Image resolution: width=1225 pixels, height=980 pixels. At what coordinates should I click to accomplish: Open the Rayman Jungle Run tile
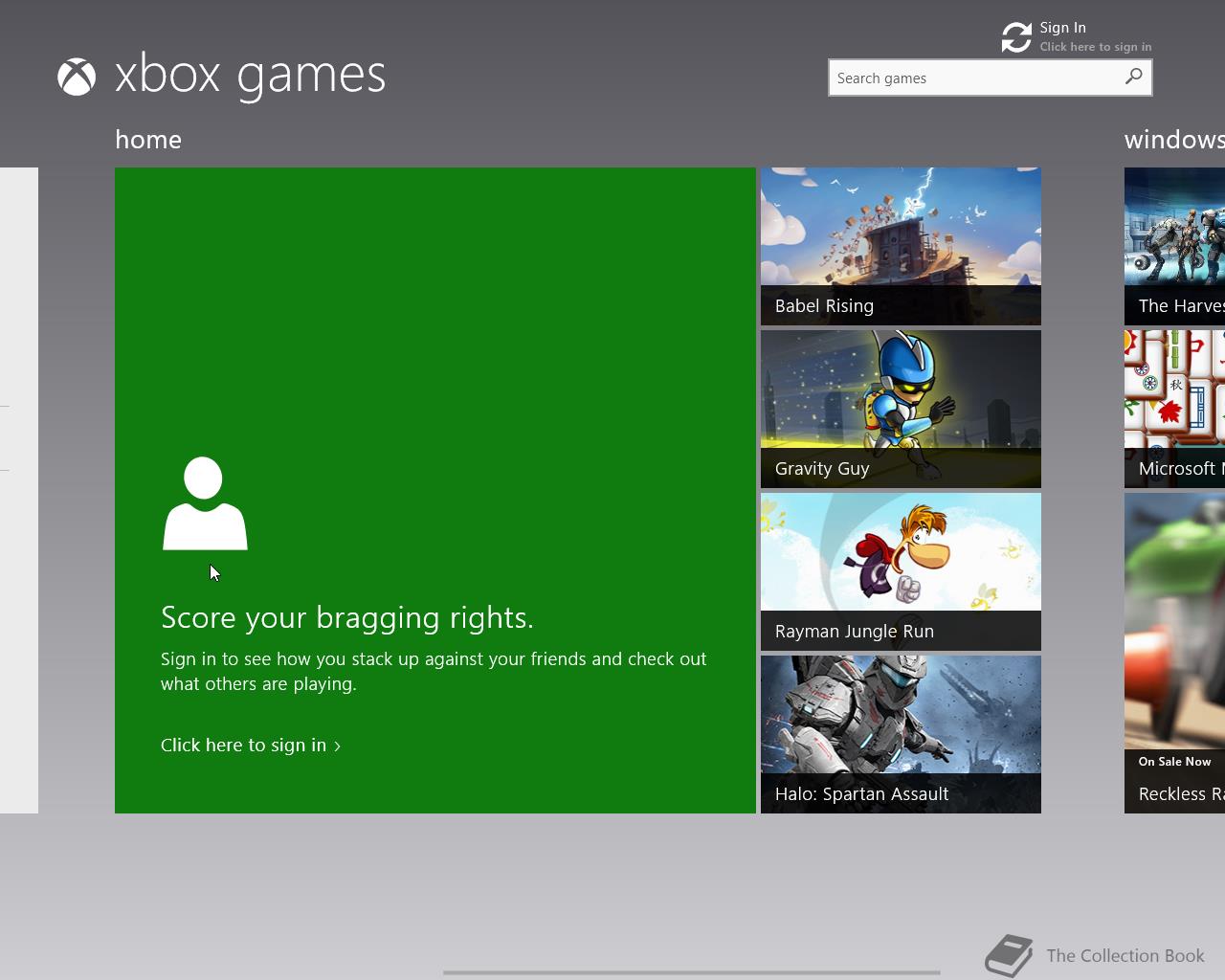point(901,571)
